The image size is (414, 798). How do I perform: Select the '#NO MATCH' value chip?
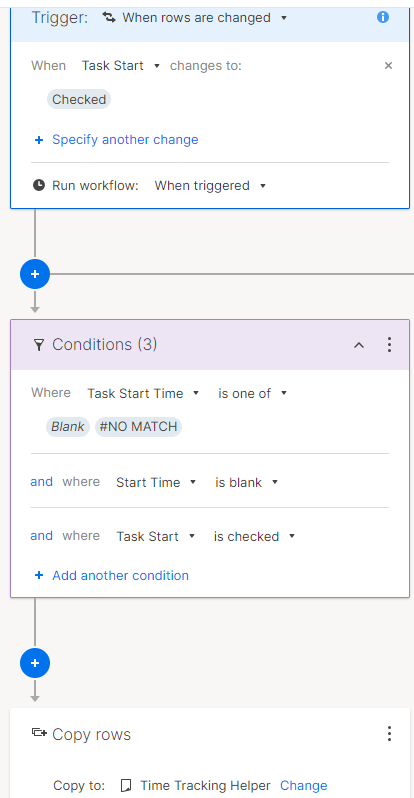(x=139, y=426)
